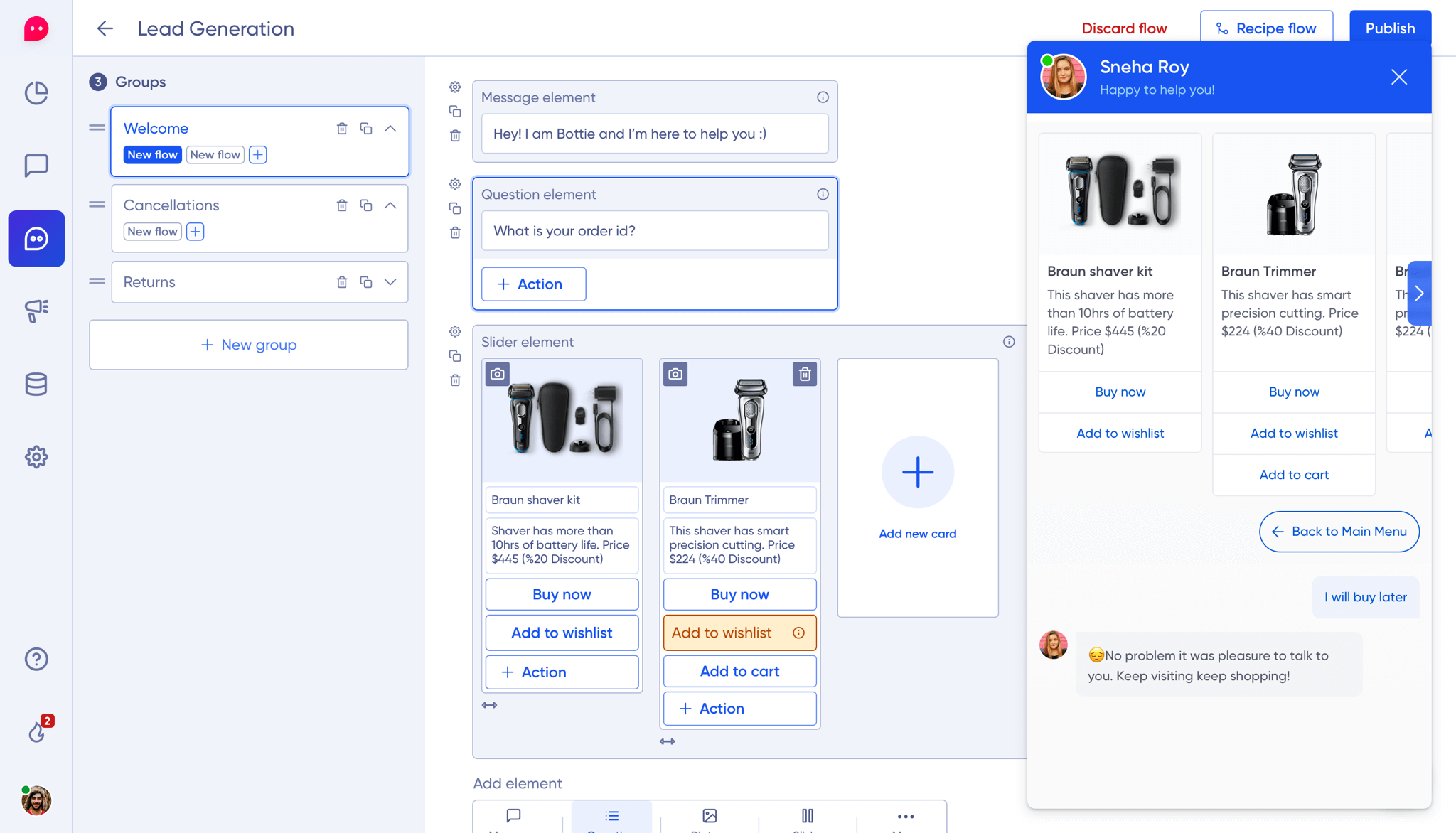The height and width of the screenshot is (833, 1456).
Task: Click Back to Main Menu in chat
Action: 1339,532
